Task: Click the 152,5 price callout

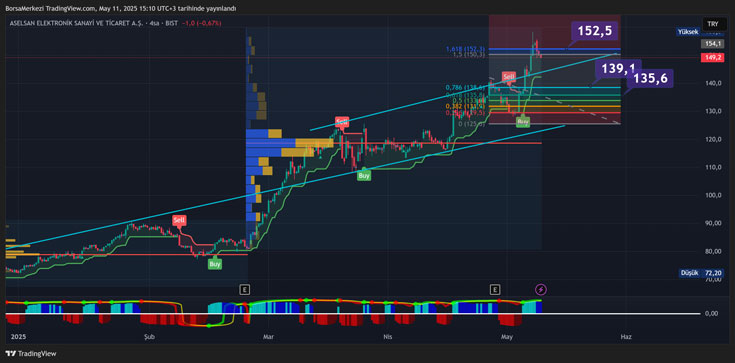Action: [x=595, y=31]
